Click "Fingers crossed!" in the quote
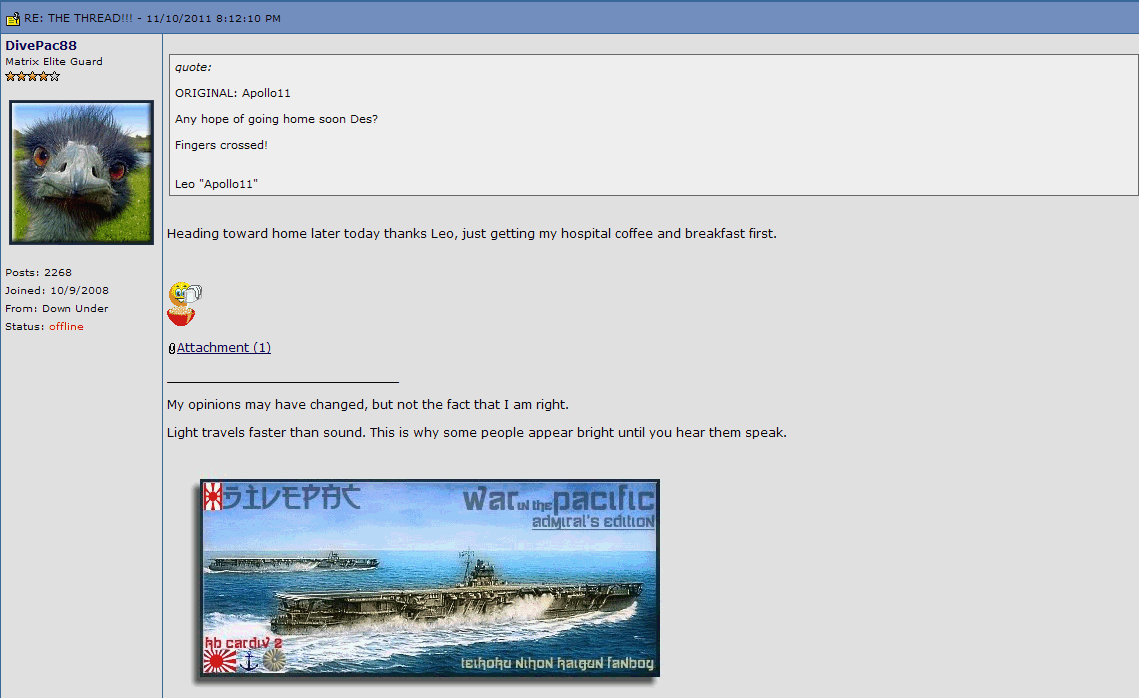The height and width of the screenshot is (698, 1139). pos(222,145)
